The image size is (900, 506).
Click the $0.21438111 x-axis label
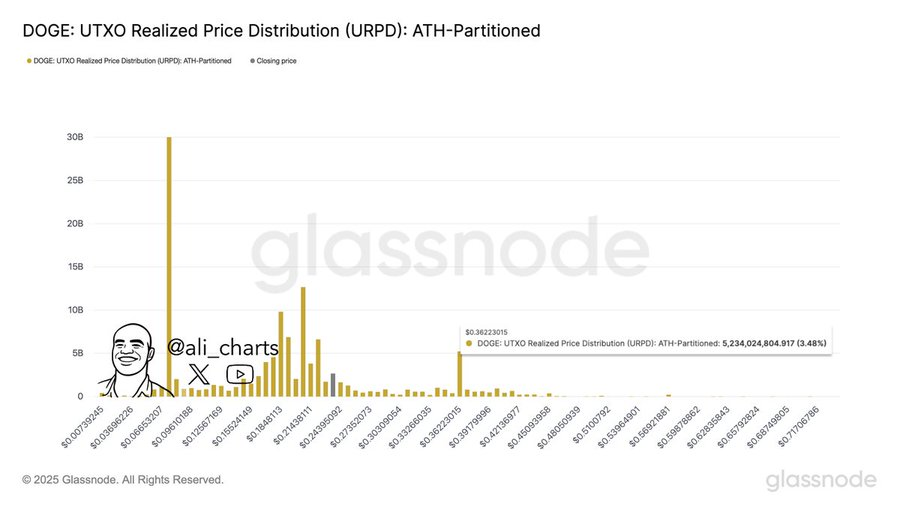click(292, 426)
